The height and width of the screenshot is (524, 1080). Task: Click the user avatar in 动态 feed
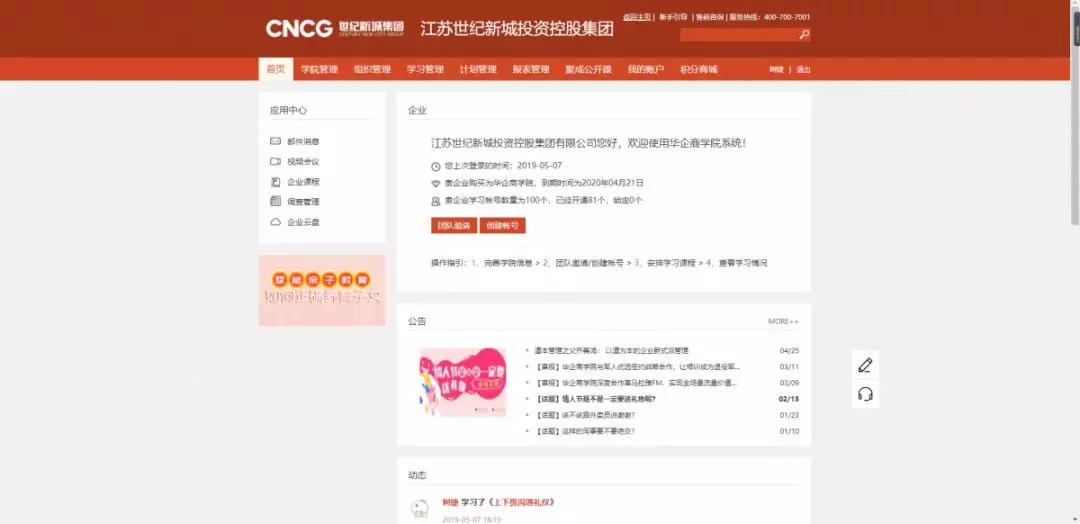pyautogui.click(x=420, y=509)
